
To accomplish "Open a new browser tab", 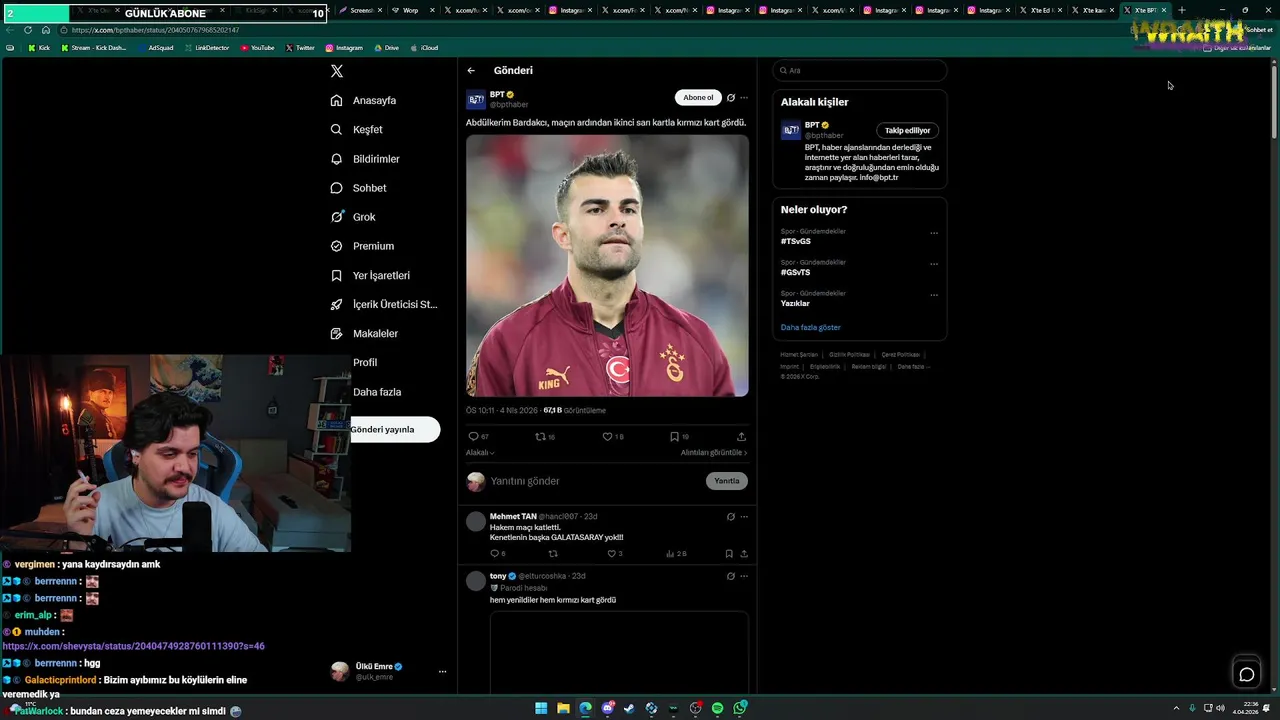I will tap(1181, 10).
